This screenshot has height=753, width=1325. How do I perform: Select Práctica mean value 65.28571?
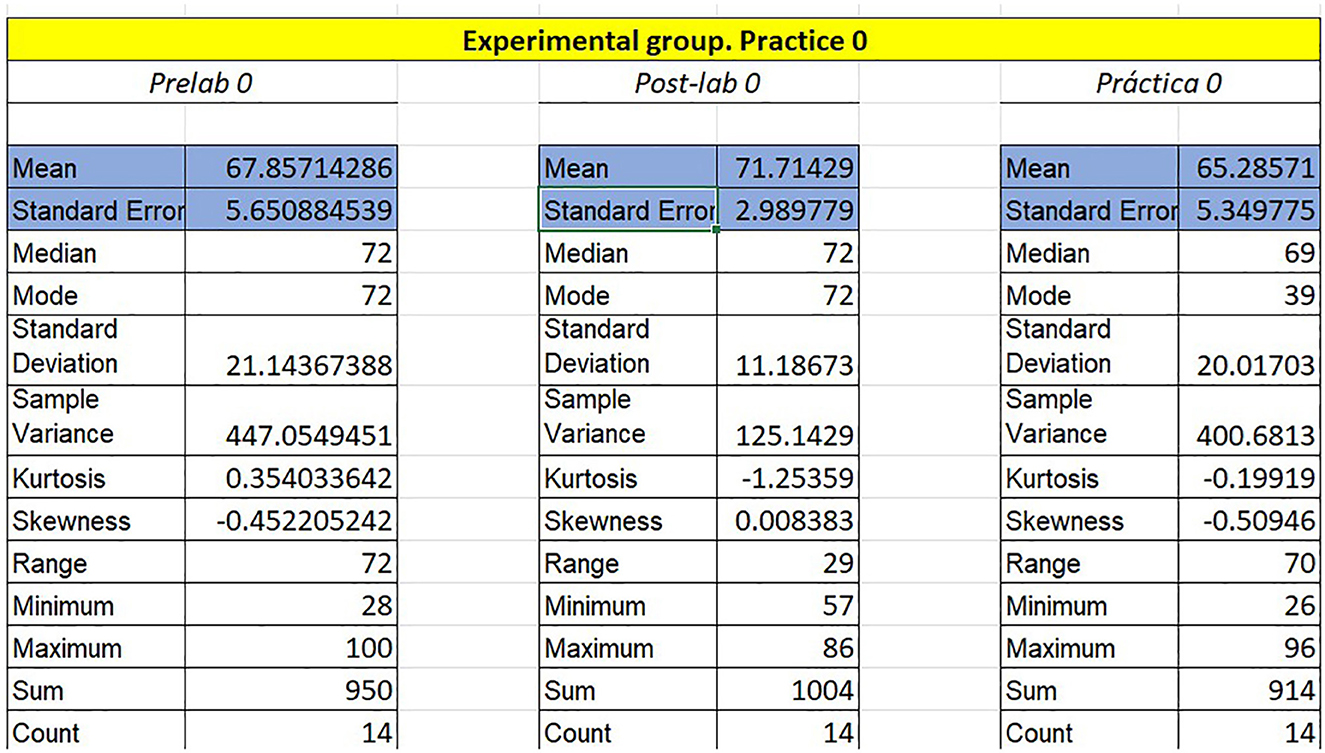1250,168
